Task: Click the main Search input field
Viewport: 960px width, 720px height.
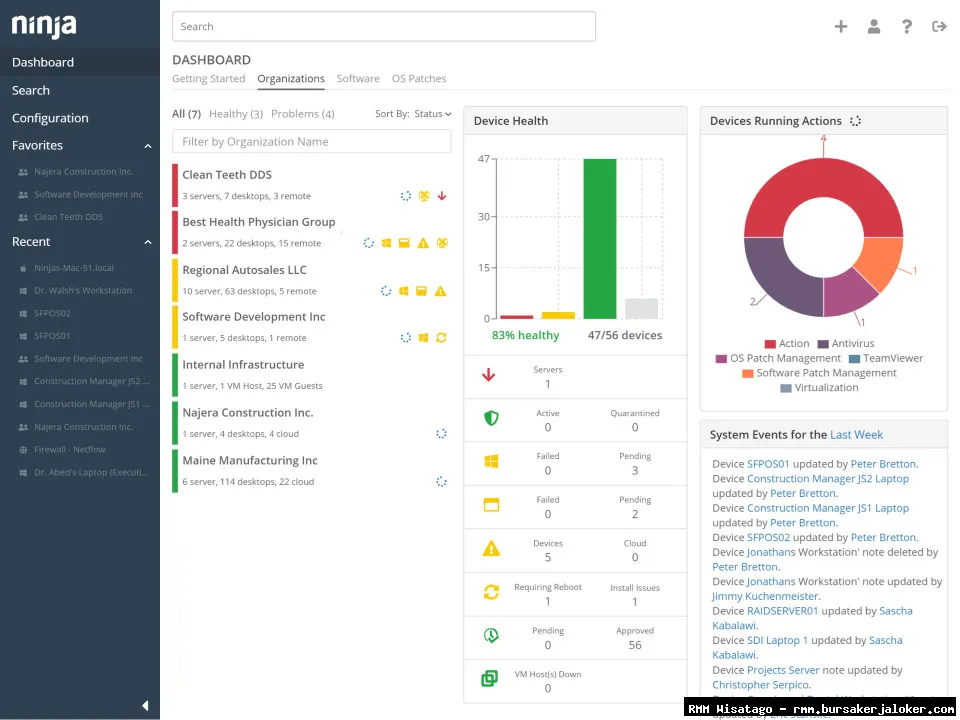Action: coord(384,26)
